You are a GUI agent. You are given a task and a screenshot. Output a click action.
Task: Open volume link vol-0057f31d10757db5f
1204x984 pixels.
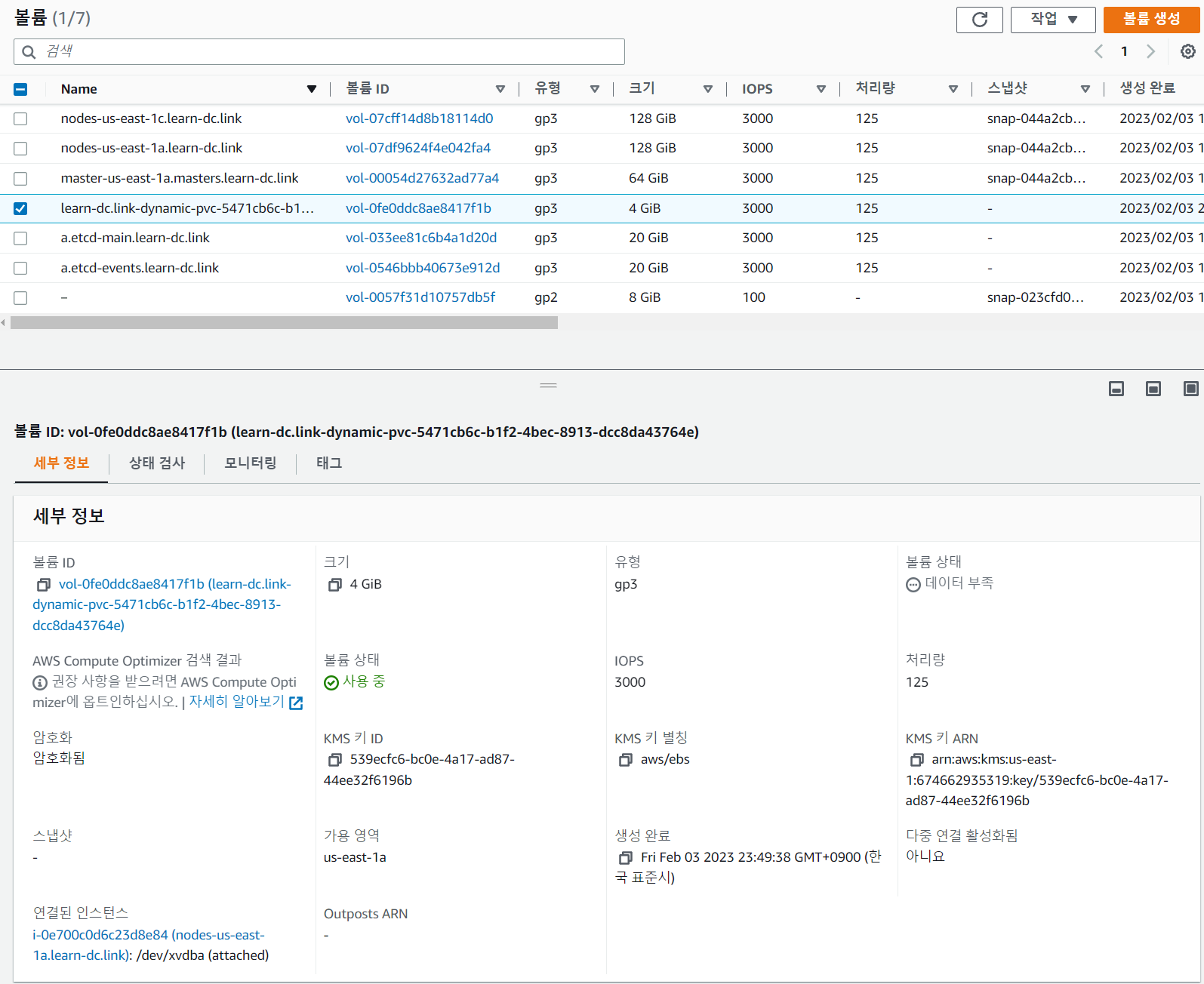420,297
